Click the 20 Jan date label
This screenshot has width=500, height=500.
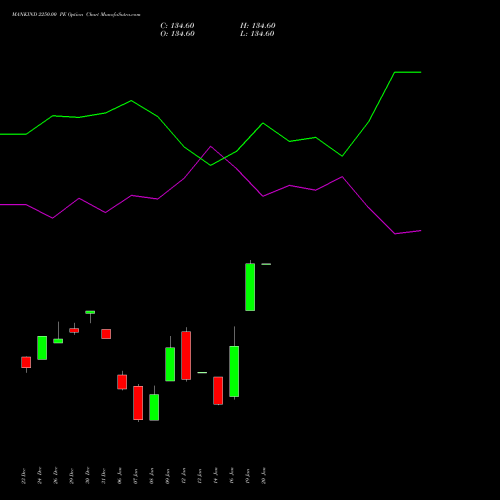pos(264,476)
